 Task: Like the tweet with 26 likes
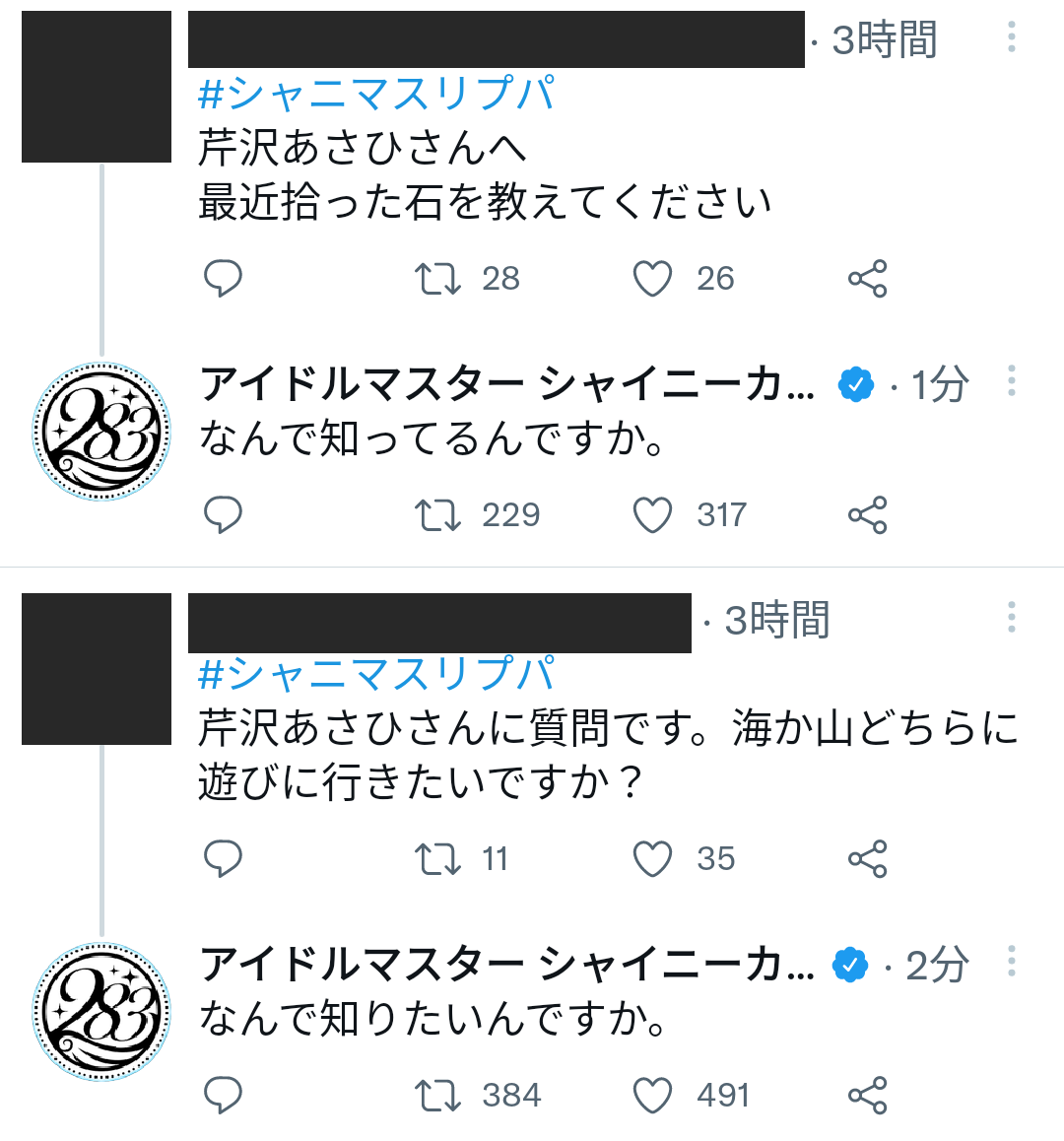pos(652,279)
